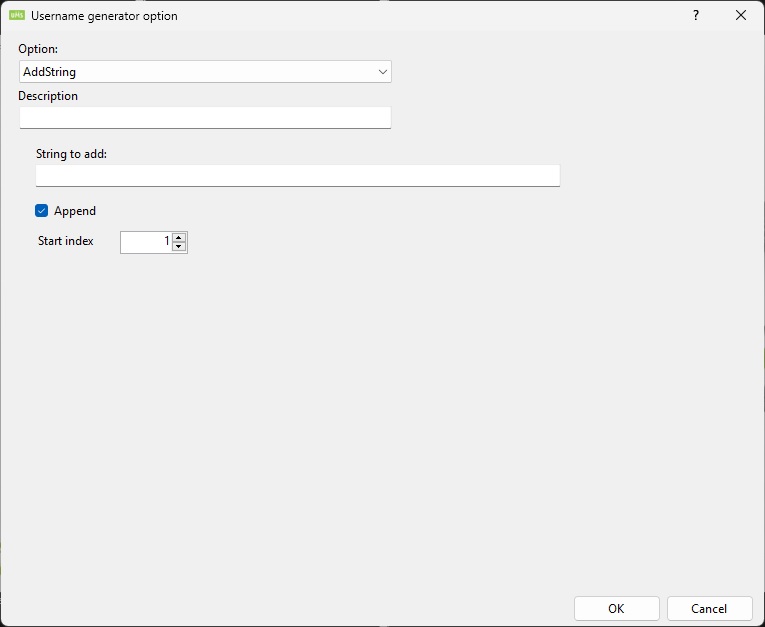Viewport: 765px width, 627px height.
Task: Decrease Start index with down arrow
Action: click(x=179, y=247)
